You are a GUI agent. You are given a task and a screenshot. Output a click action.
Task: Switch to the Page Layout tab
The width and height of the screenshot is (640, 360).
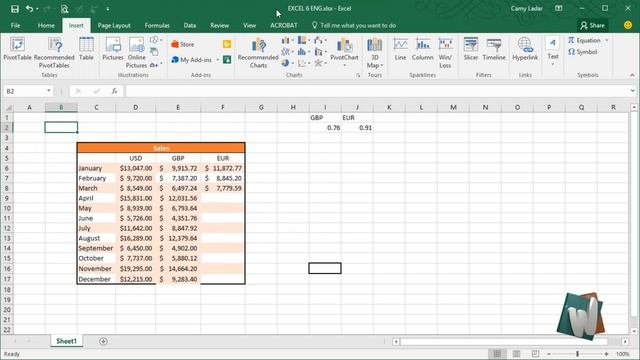[114, 25]
